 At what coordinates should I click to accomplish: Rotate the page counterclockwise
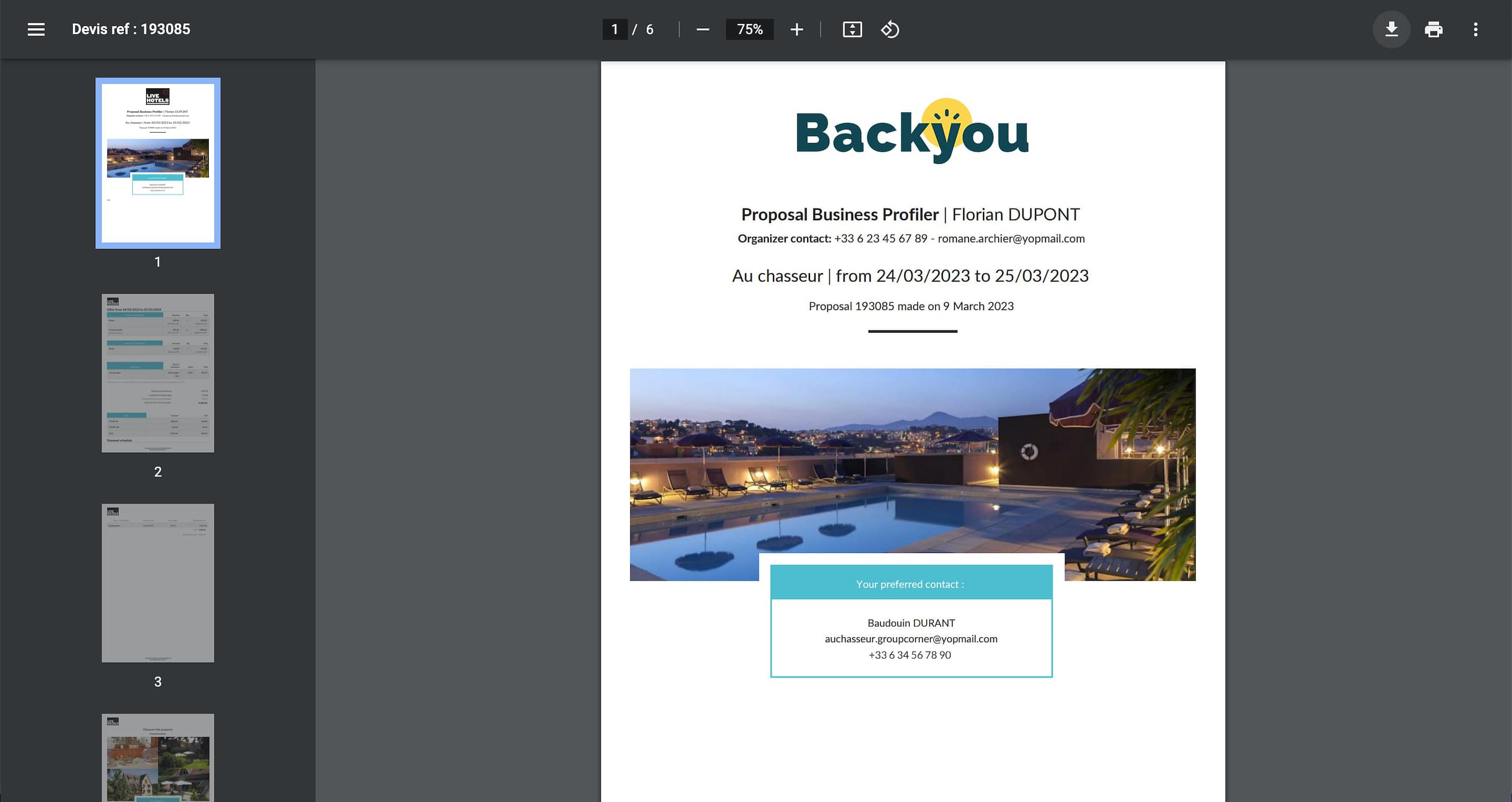tap(889, 29)
